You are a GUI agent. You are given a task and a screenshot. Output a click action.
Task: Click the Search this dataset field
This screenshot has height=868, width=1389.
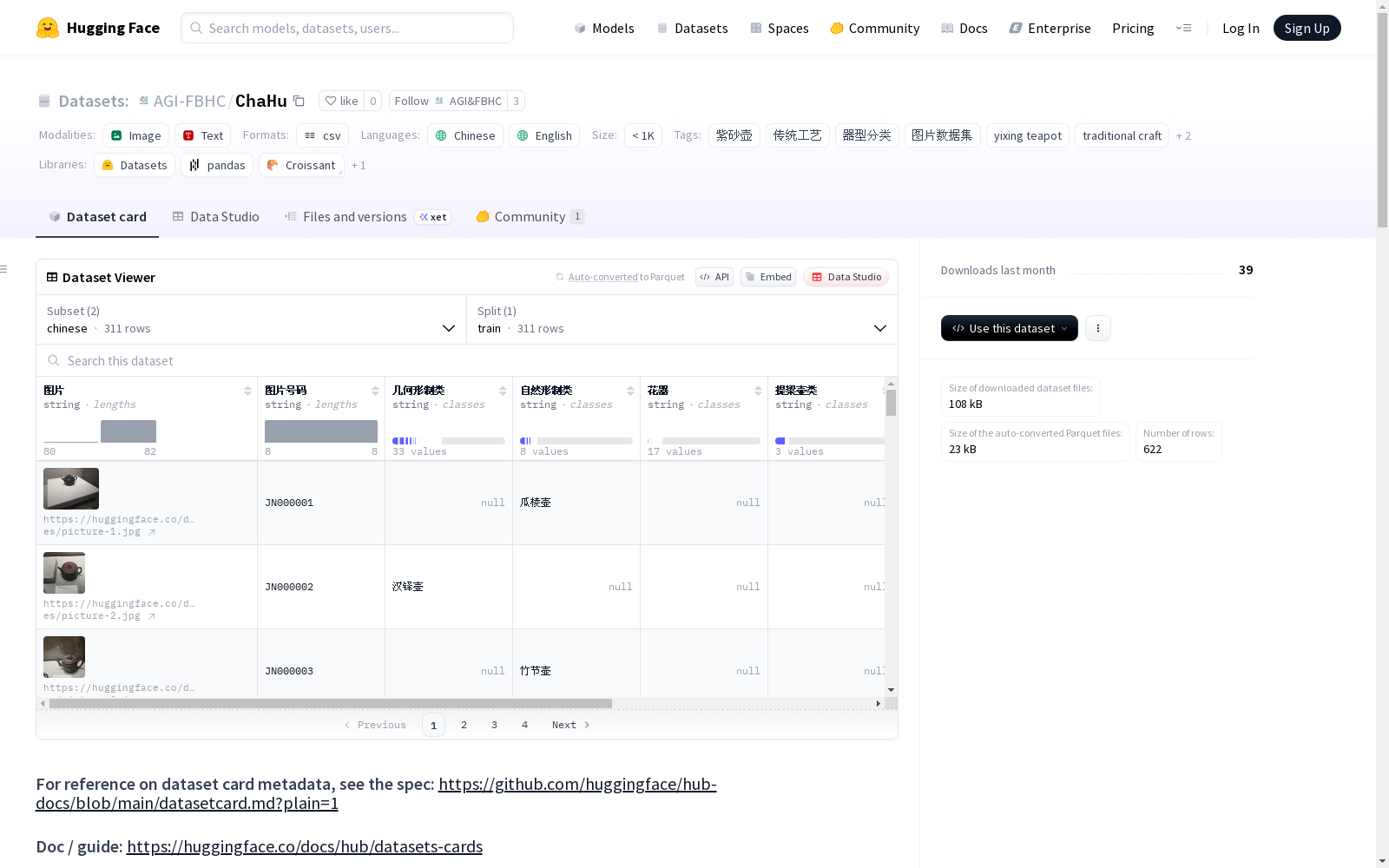pyautogui.click(x=467, y=360)
